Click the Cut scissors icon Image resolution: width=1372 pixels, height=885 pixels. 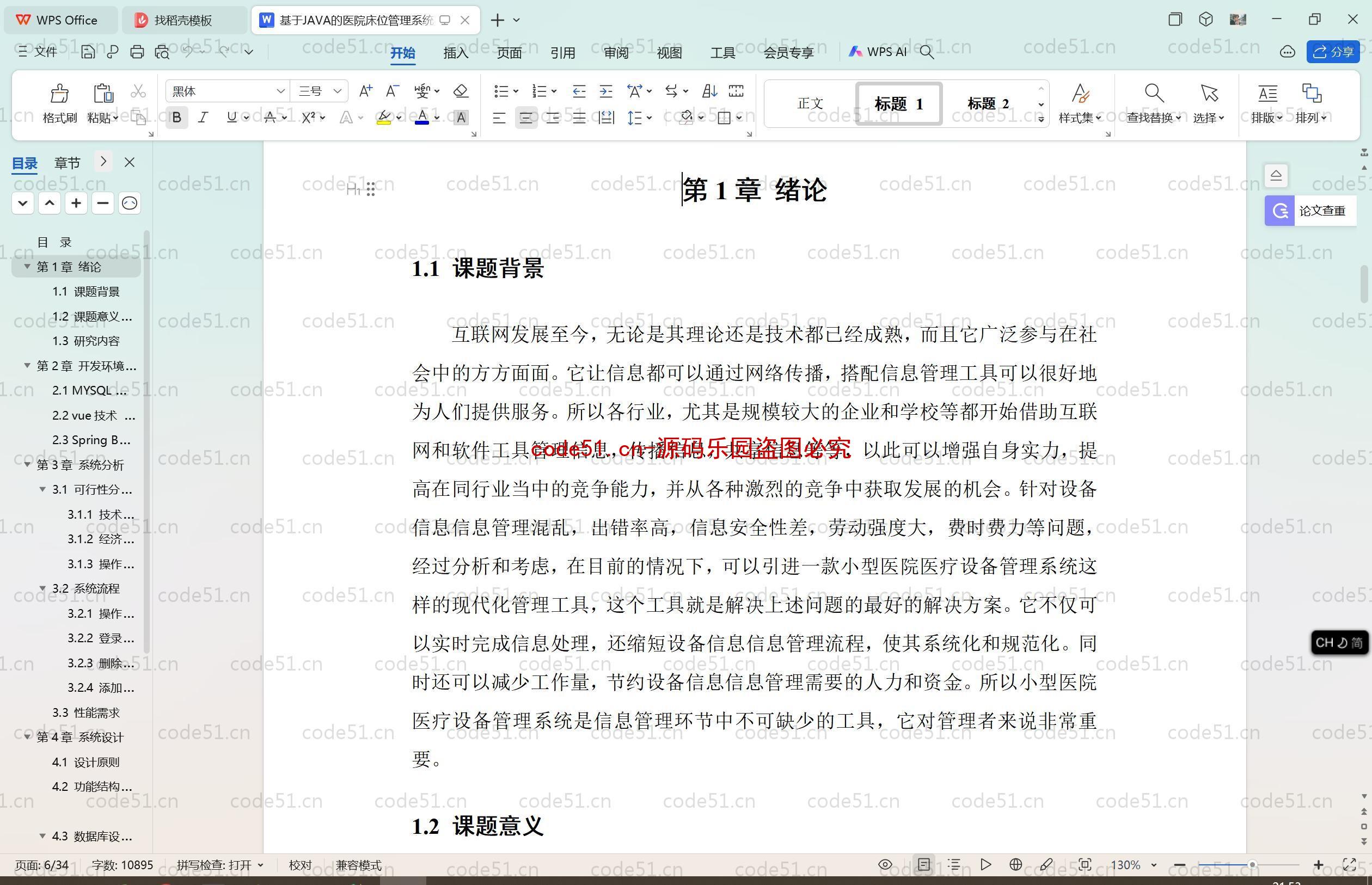point(138,91)
